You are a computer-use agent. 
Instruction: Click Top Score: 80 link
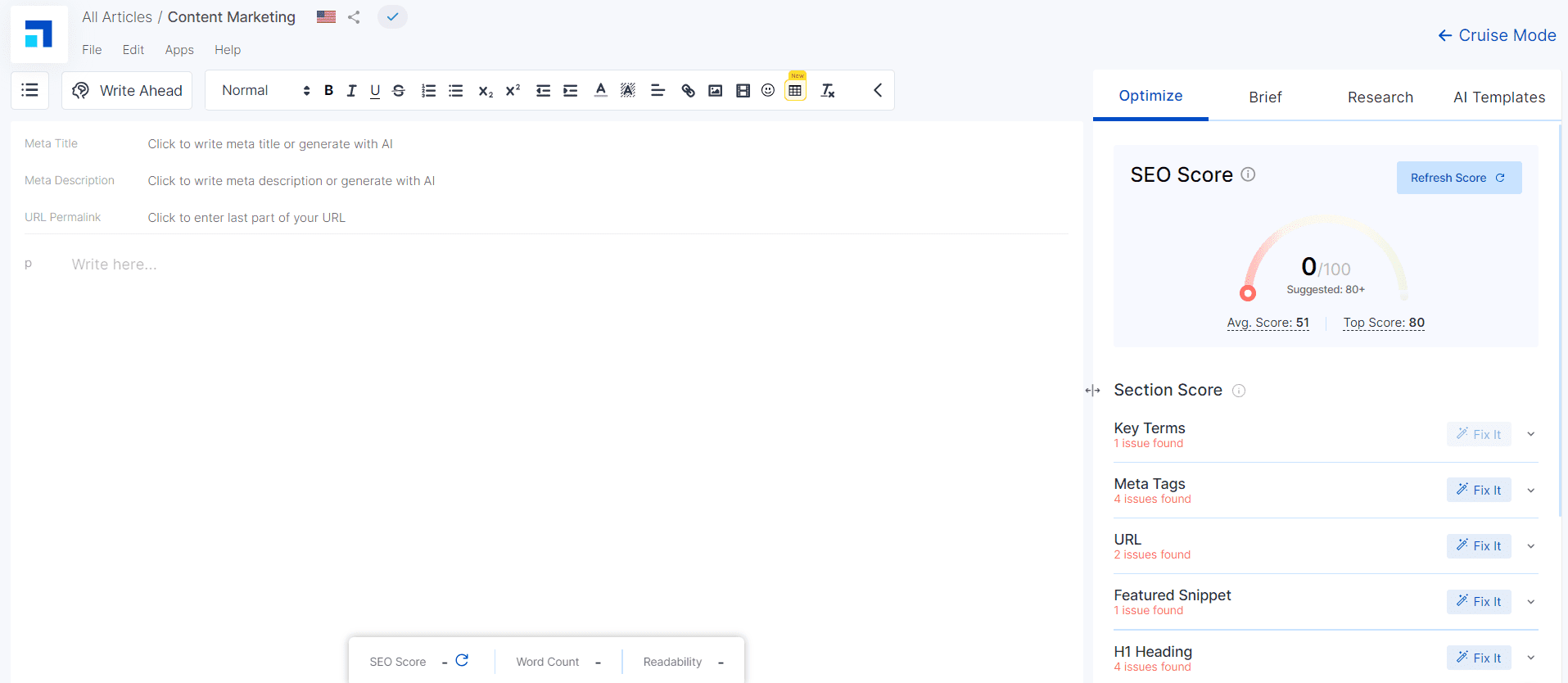pos(1384,323)
